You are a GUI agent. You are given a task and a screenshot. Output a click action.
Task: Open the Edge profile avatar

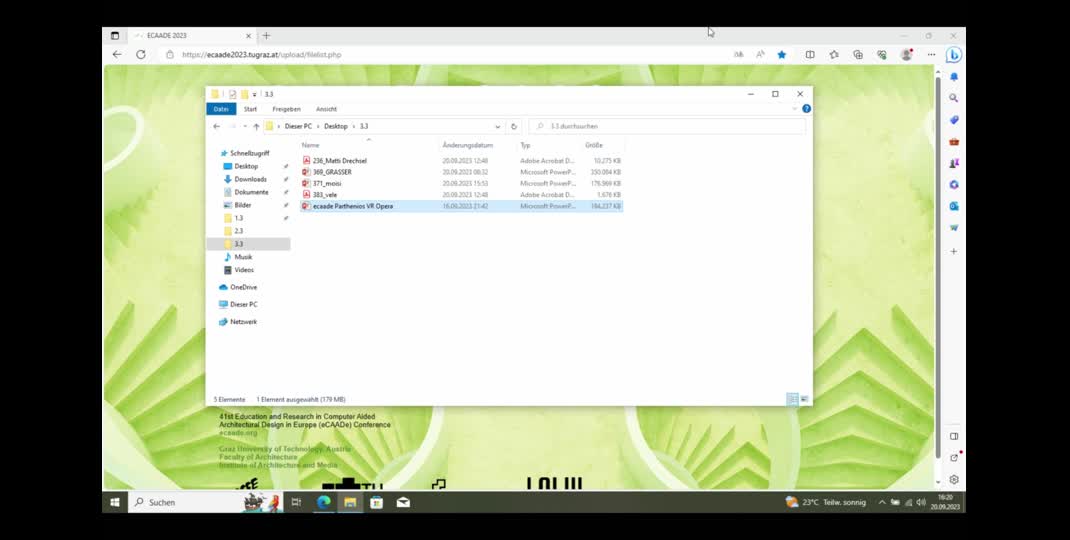[x=906, y=55]
